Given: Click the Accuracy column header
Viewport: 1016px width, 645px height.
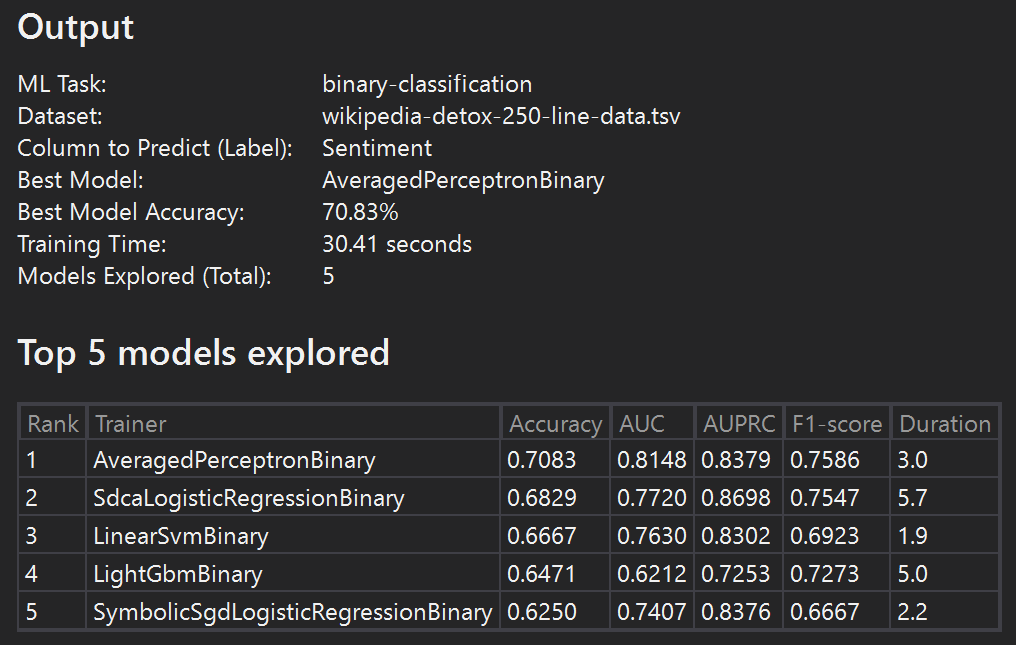Looking at the screenshot, I should coord(555,424).
